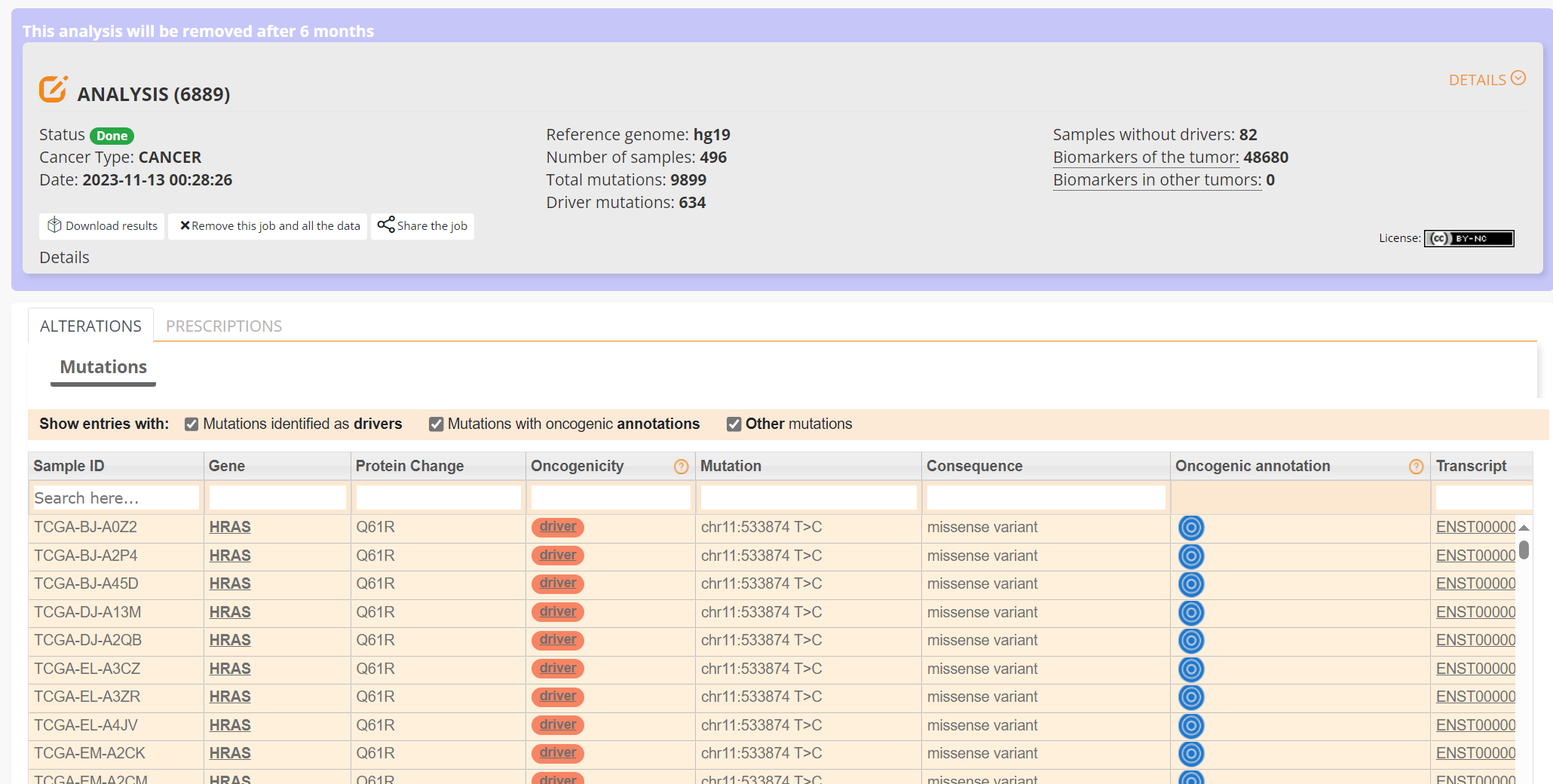Click the analysis edit pencil icon

(54, 89)
